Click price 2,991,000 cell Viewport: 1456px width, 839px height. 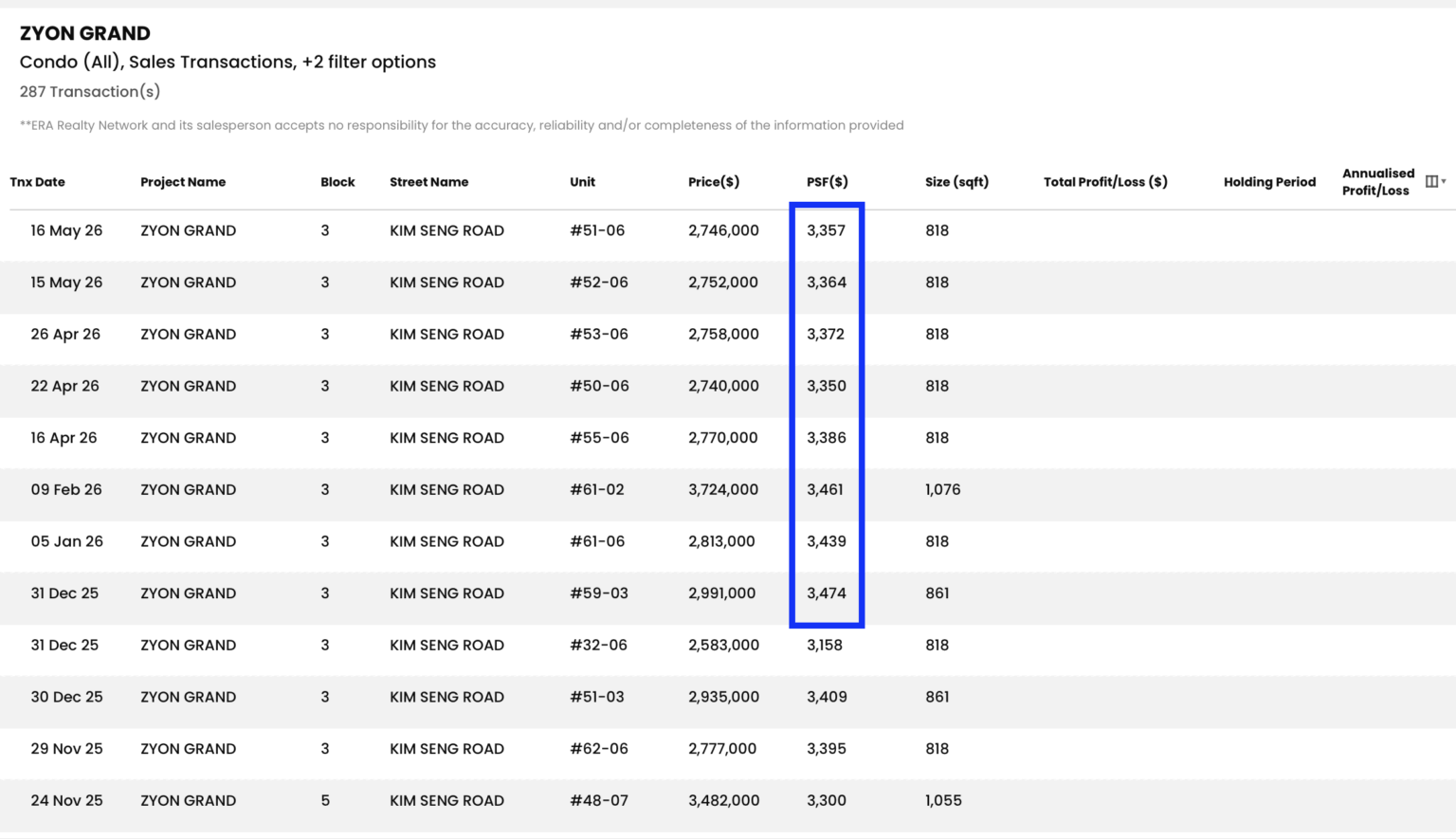(722, 593)
